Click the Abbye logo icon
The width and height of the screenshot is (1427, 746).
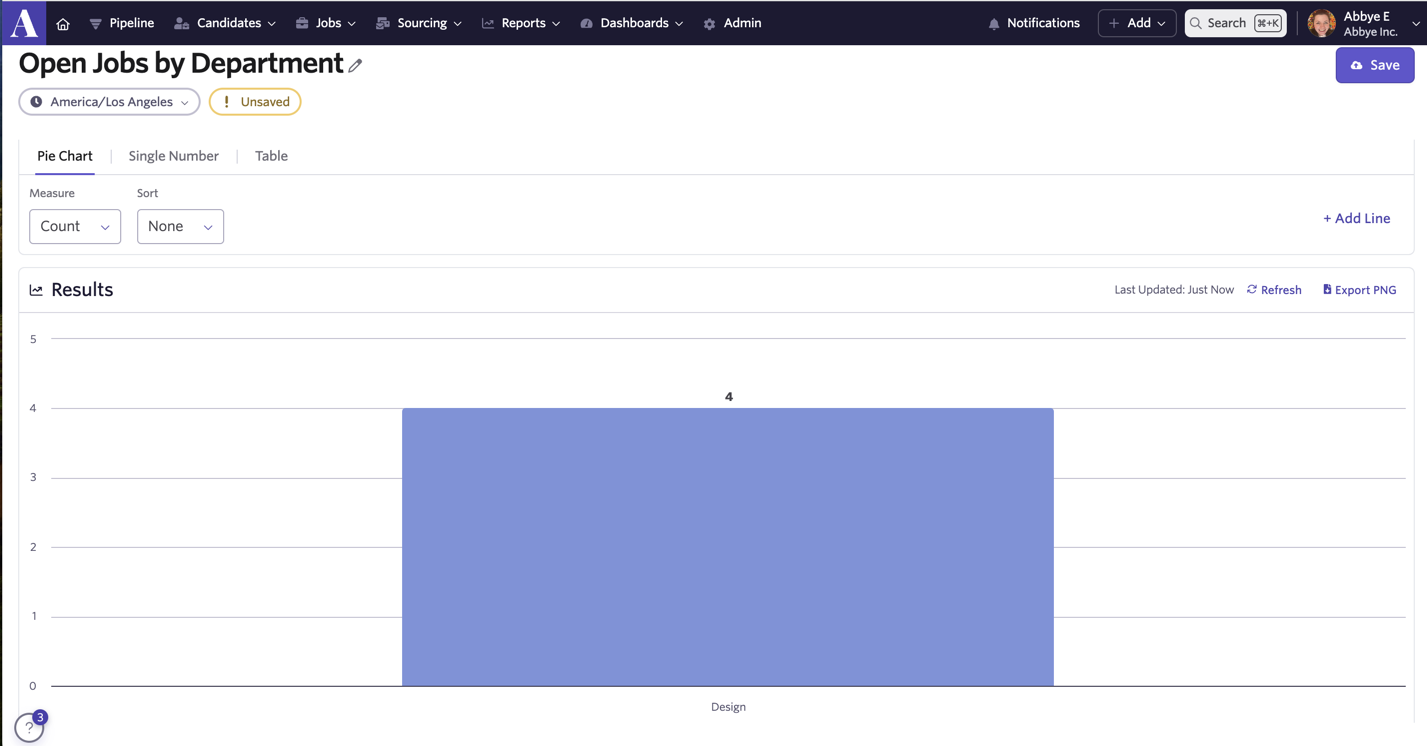24,22
